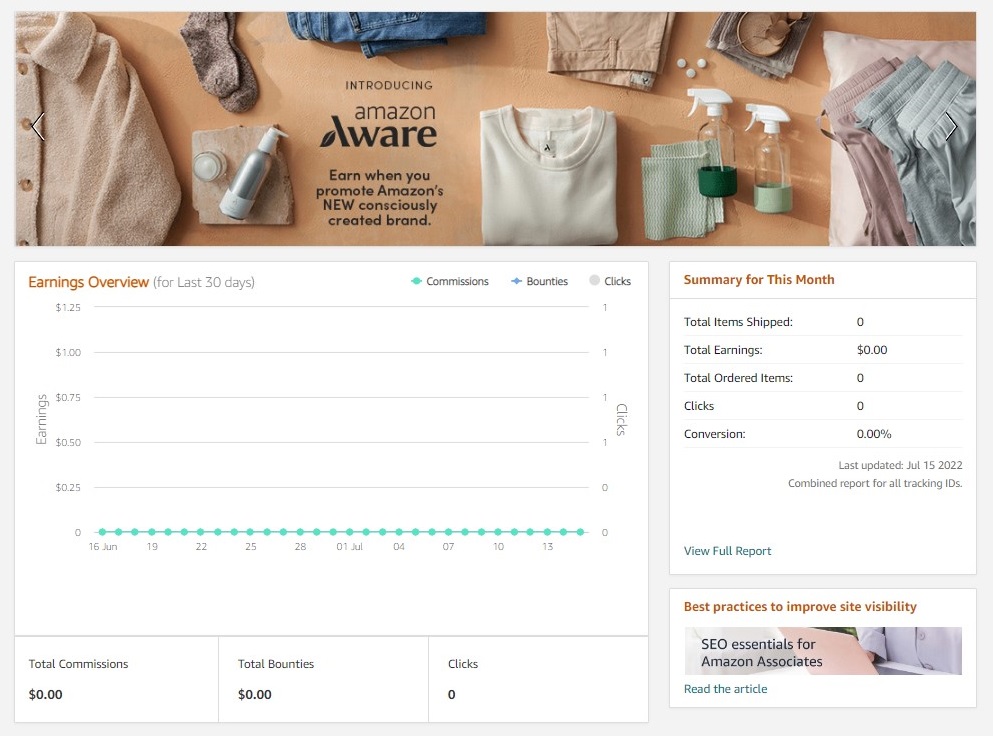Click the 0.00% conversion value
The height and width of the screenshot is (736, 993).
point(874,434)
